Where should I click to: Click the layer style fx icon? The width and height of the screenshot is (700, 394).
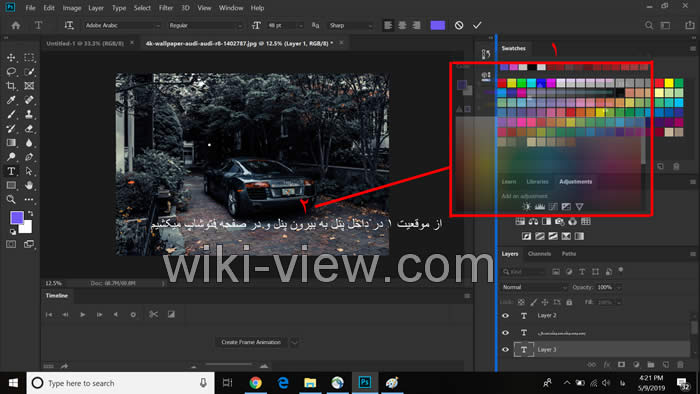tap(607, 365)
